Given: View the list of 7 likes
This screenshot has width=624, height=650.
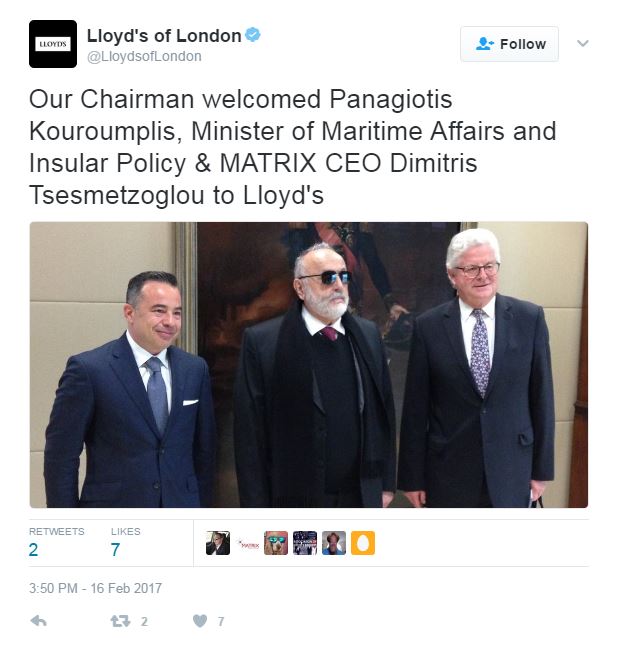Looking at the screenshot, I should click(x=126, y=543).
